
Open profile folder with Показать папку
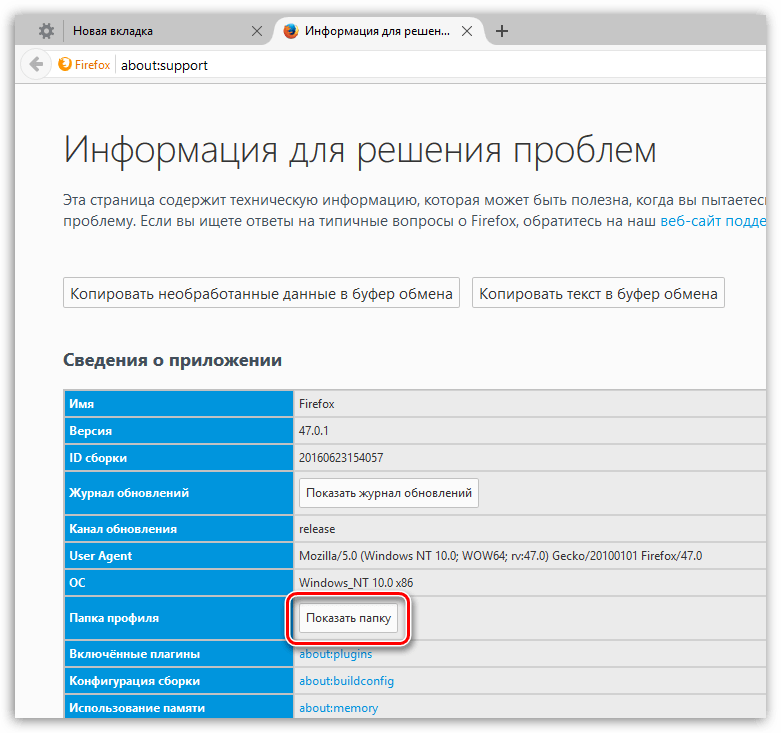tap(349, 619)
